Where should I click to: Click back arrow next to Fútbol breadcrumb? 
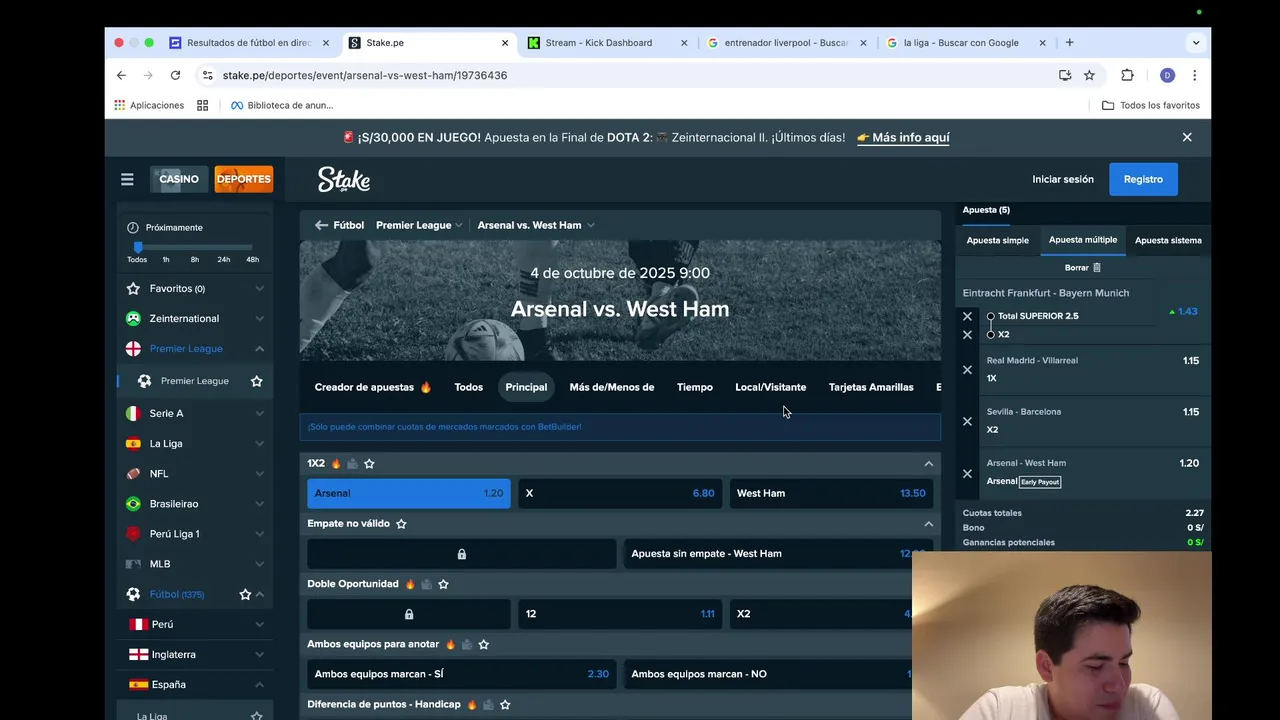pyautogui.click(x=321, y=225)
